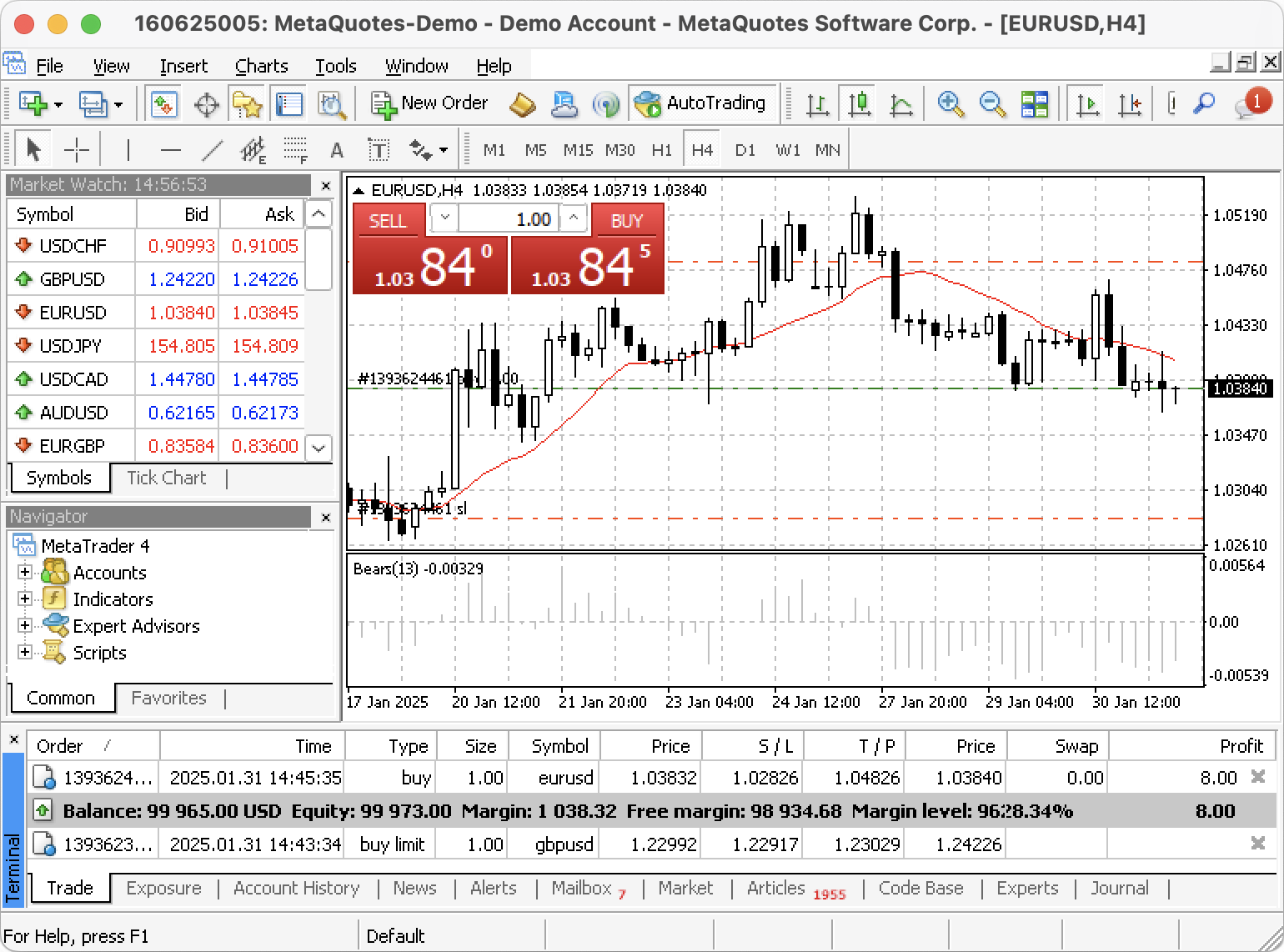Switch to the D1 timeframe
Viewport: 1284px width, 952px height.
tap(745, 150)
